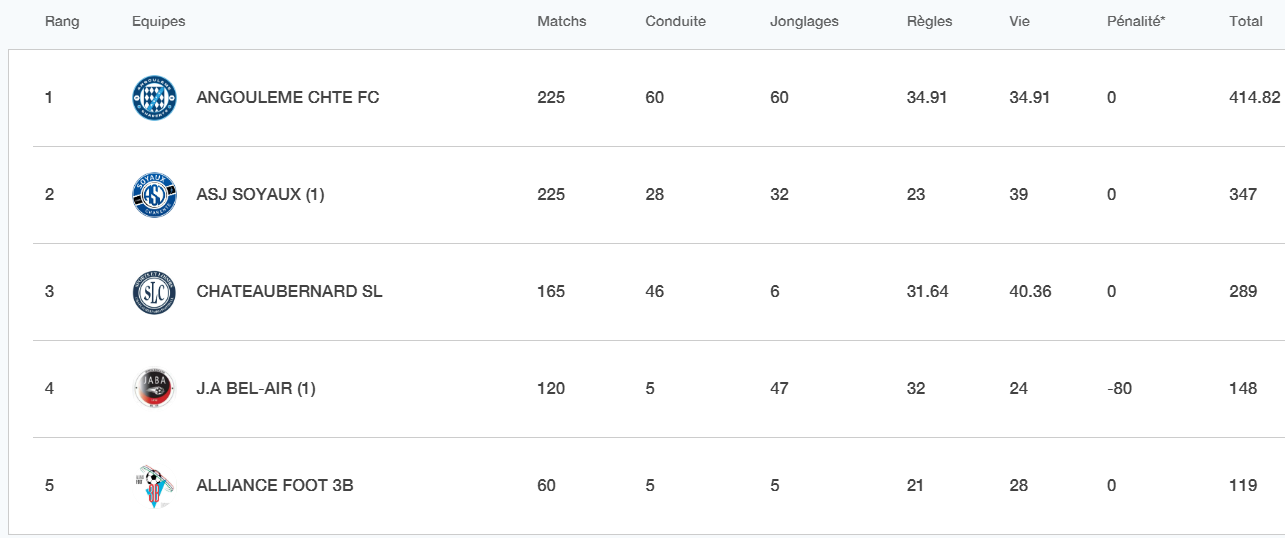Viewport: 1285px width, 538px height.
Task: Click the Vie column header
Action: coord(1020,21)
